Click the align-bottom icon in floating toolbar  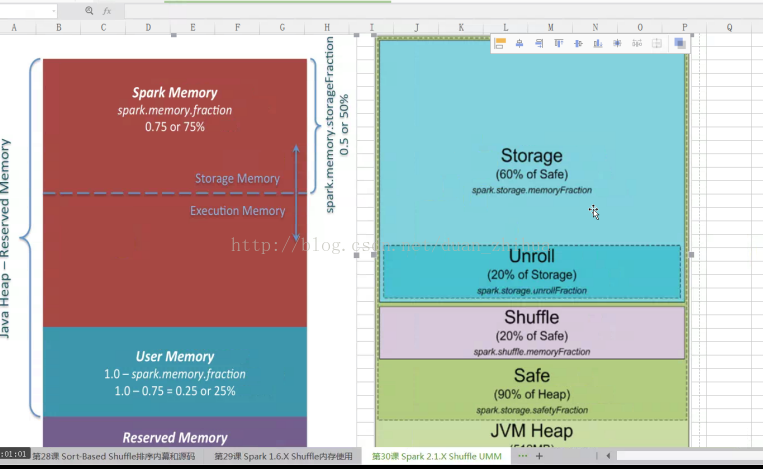pos(598,44)
